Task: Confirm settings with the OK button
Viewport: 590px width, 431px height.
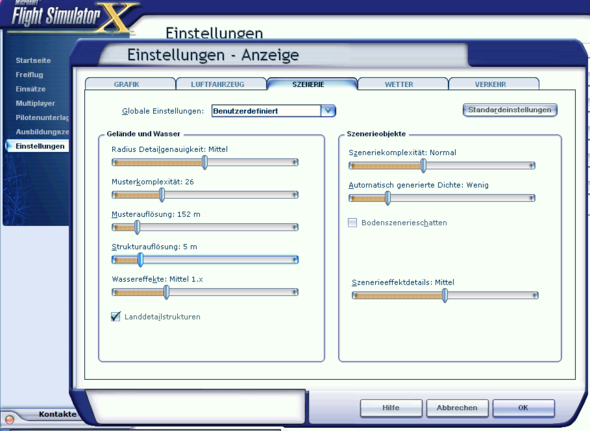Action: point(523,408)
